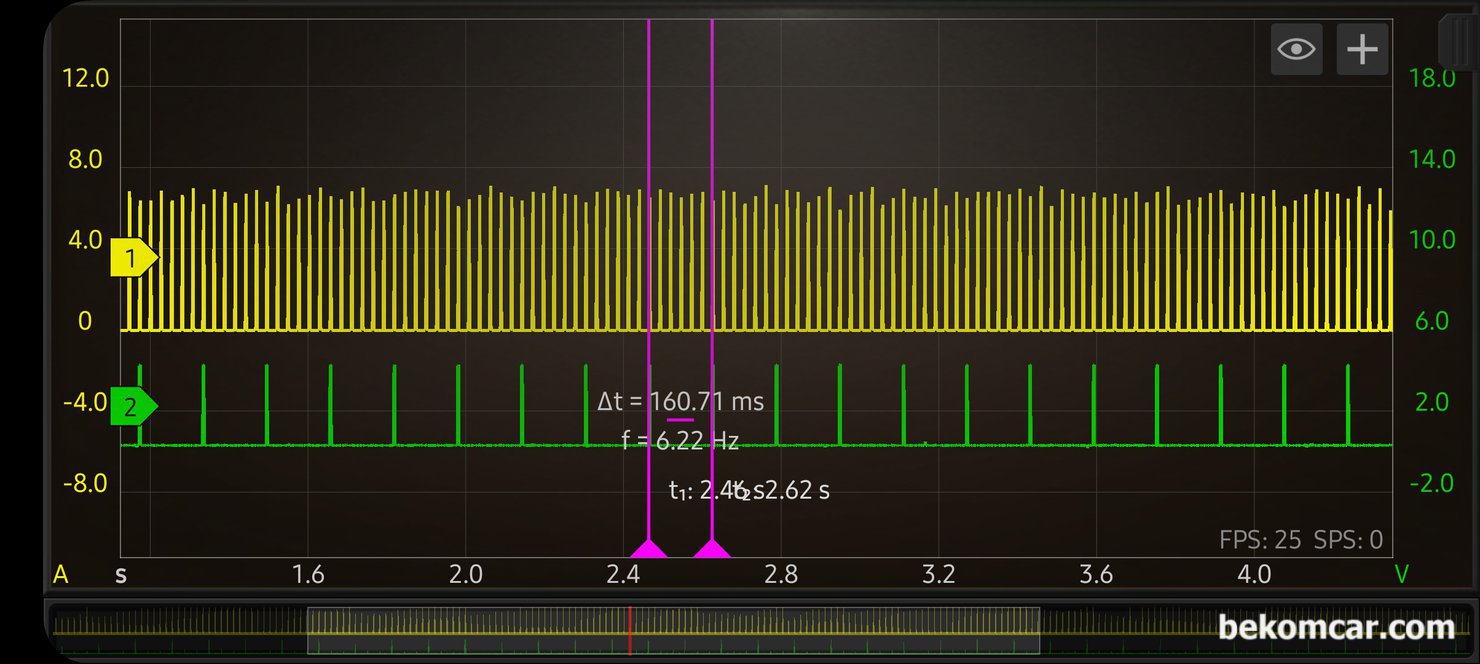Select the green channel 2 marker
This screenshot has height=664, width=1480.
click(134, 406)
